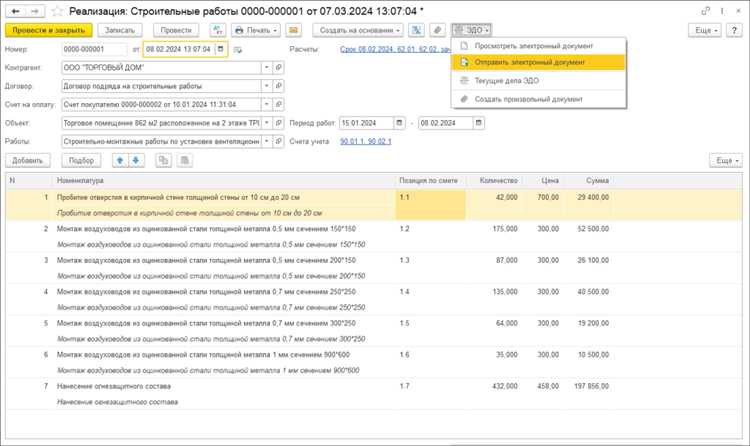
Task: Expand the Счет на оплату dropdown arrow
Action: tap(267, 104)
